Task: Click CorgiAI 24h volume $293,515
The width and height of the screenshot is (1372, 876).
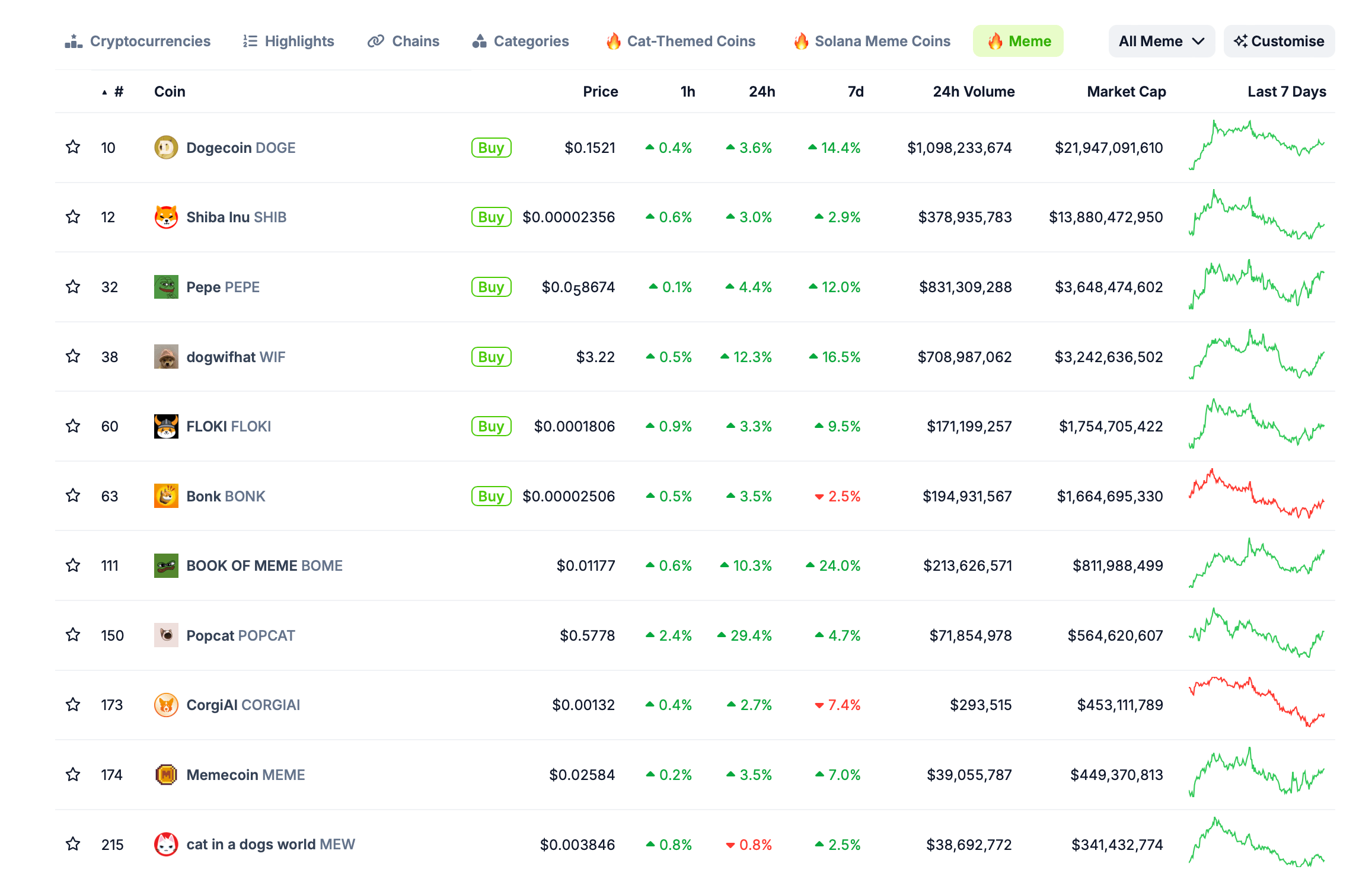Action: click(x=981, y=705)
